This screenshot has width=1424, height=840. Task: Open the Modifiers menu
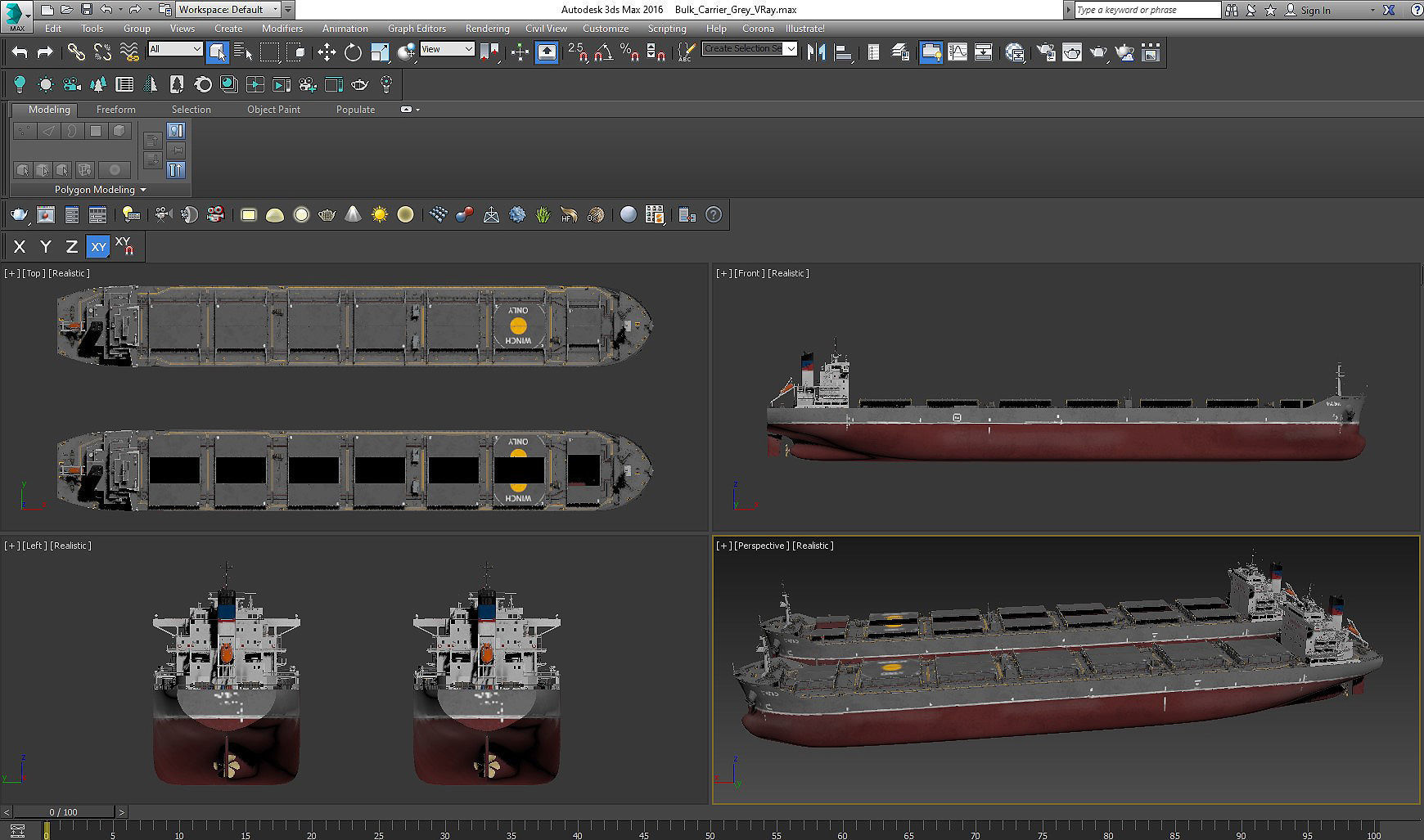click(x=282, y=28)
